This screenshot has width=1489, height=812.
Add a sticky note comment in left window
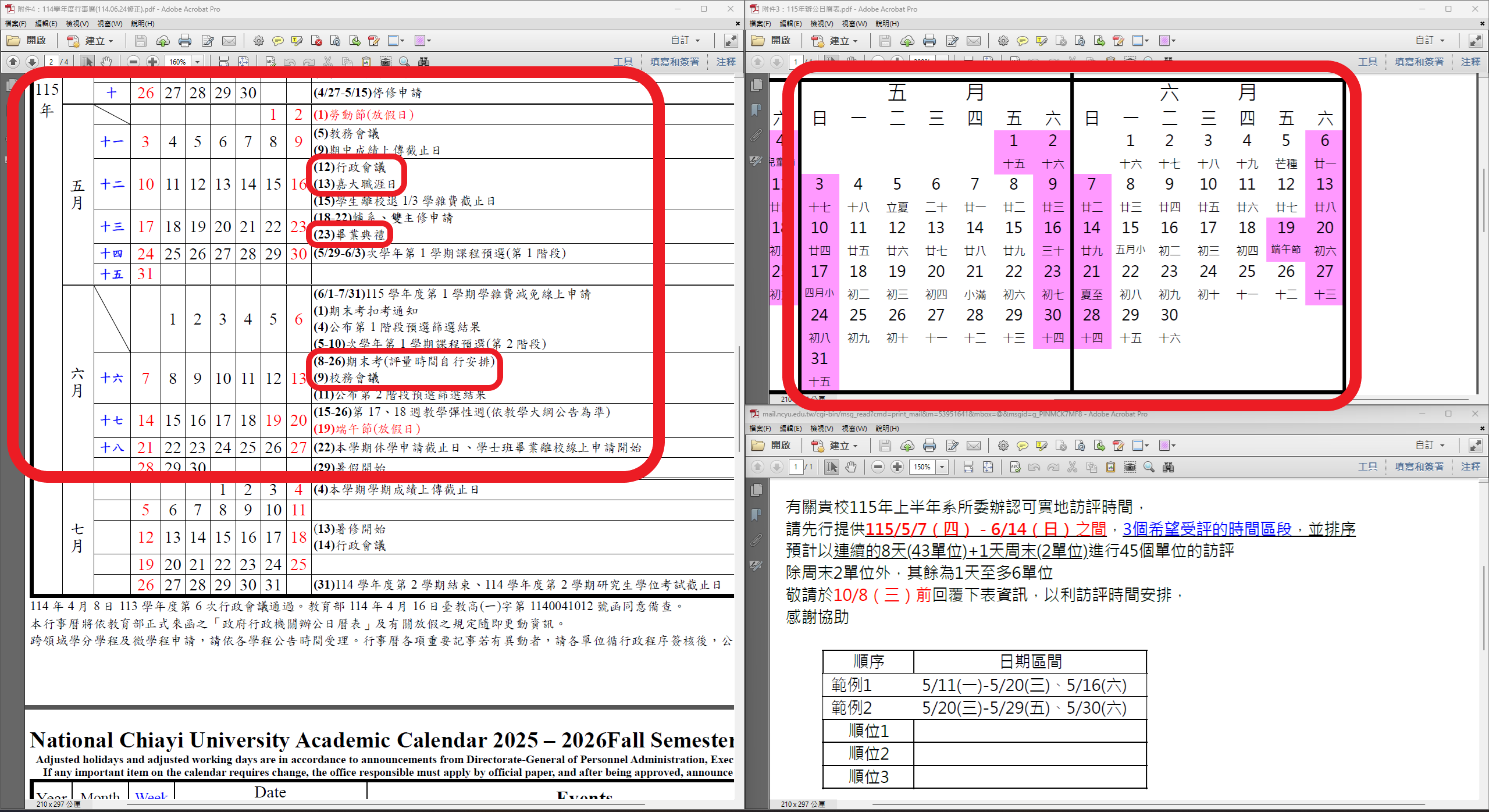pyautogui.click(x=278, y=41)
